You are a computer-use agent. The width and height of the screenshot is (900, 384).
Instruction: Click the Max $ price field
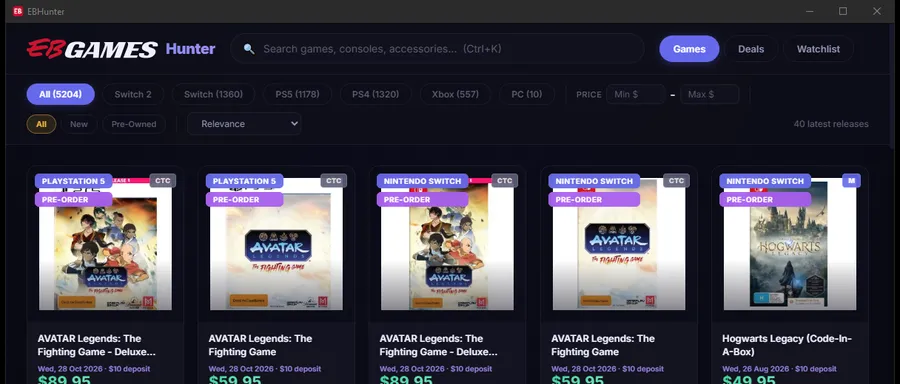click(709, 94)
